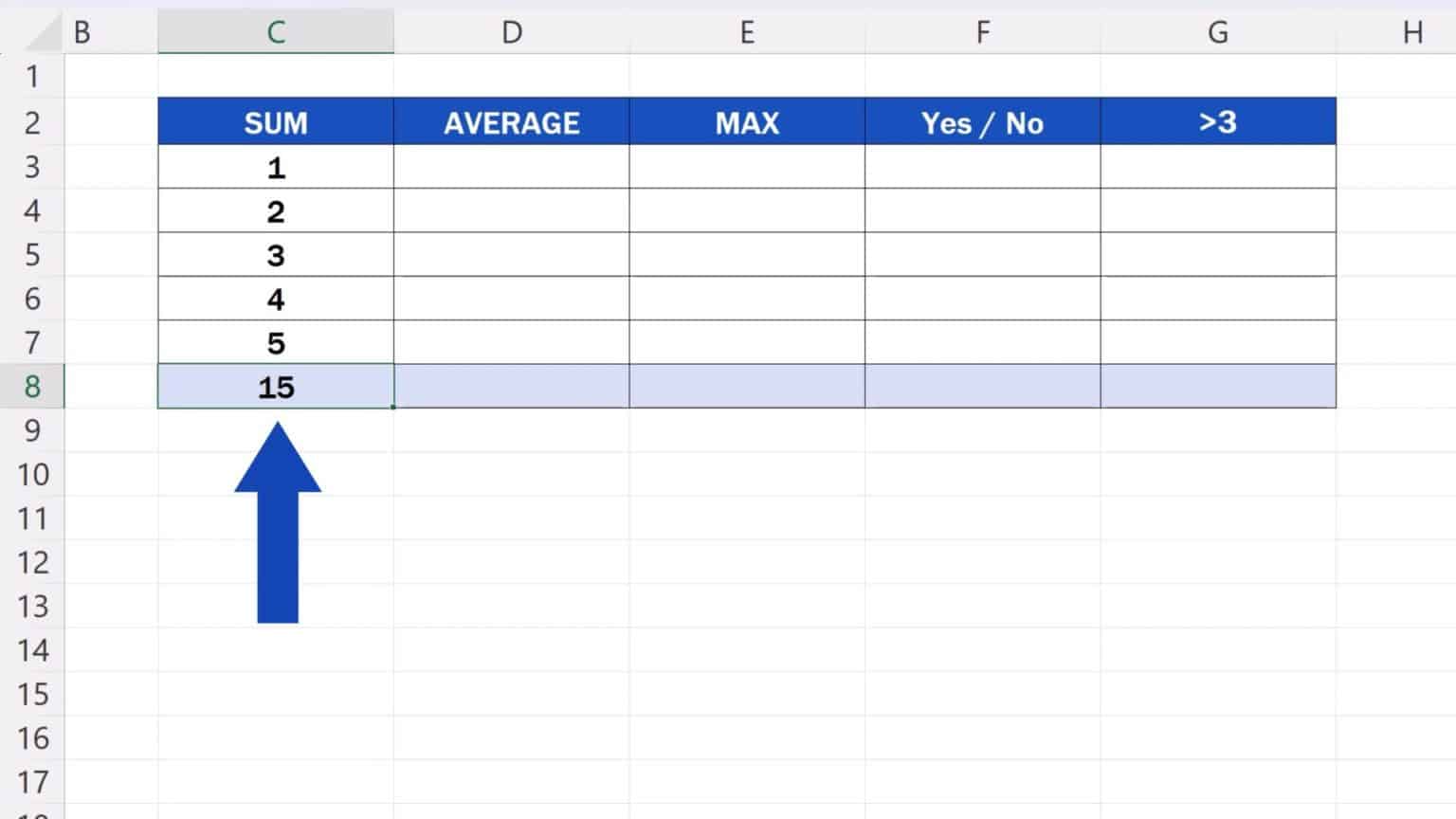Viewport: 1456px width, 819px height.
Task: Select the empty cell under MAX header
Action: [747, 168]
